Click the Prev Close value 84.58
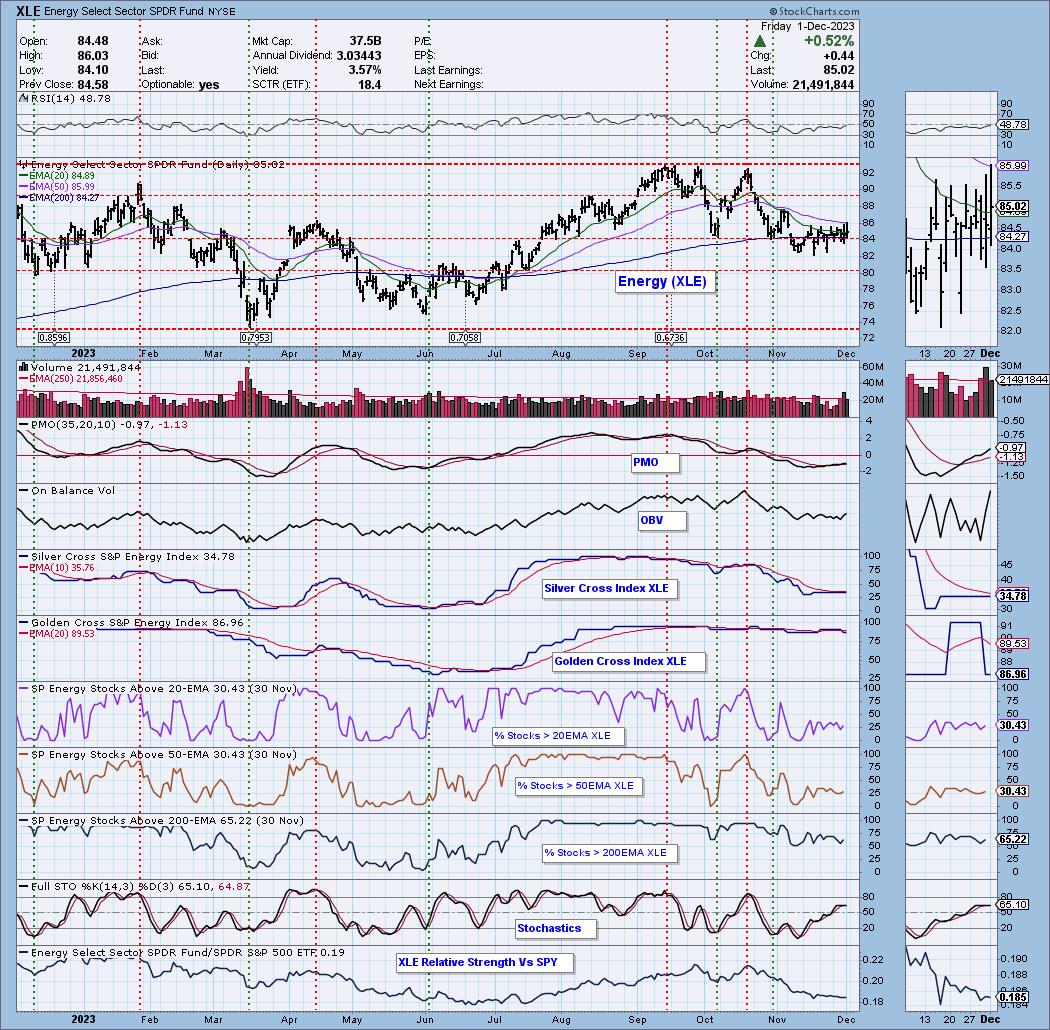Screen dimensions: 1050x1030 pyautogui.click(x=92, y=85)
